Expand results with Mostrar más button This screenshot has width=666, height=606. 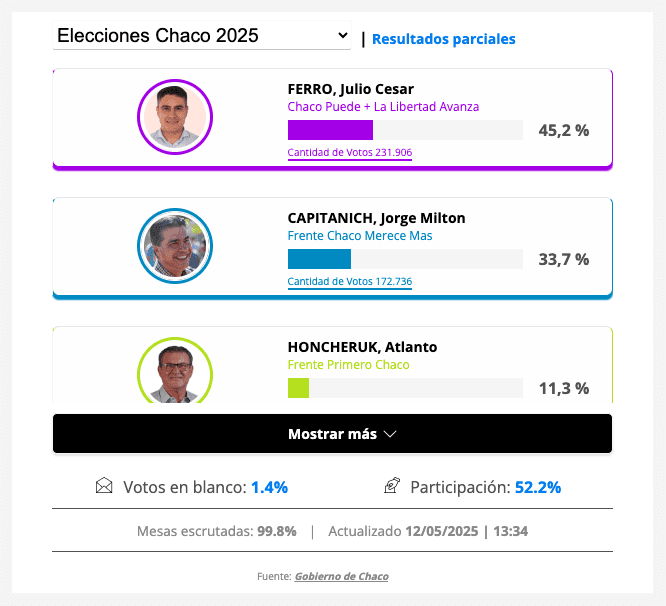click(x=332, y=434)
